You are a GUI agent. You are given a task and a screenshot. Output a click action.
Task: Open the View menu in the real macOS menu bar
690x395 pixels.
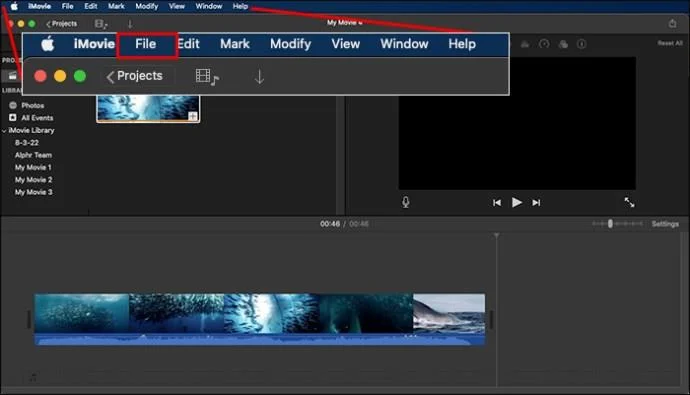coord(176,6)
